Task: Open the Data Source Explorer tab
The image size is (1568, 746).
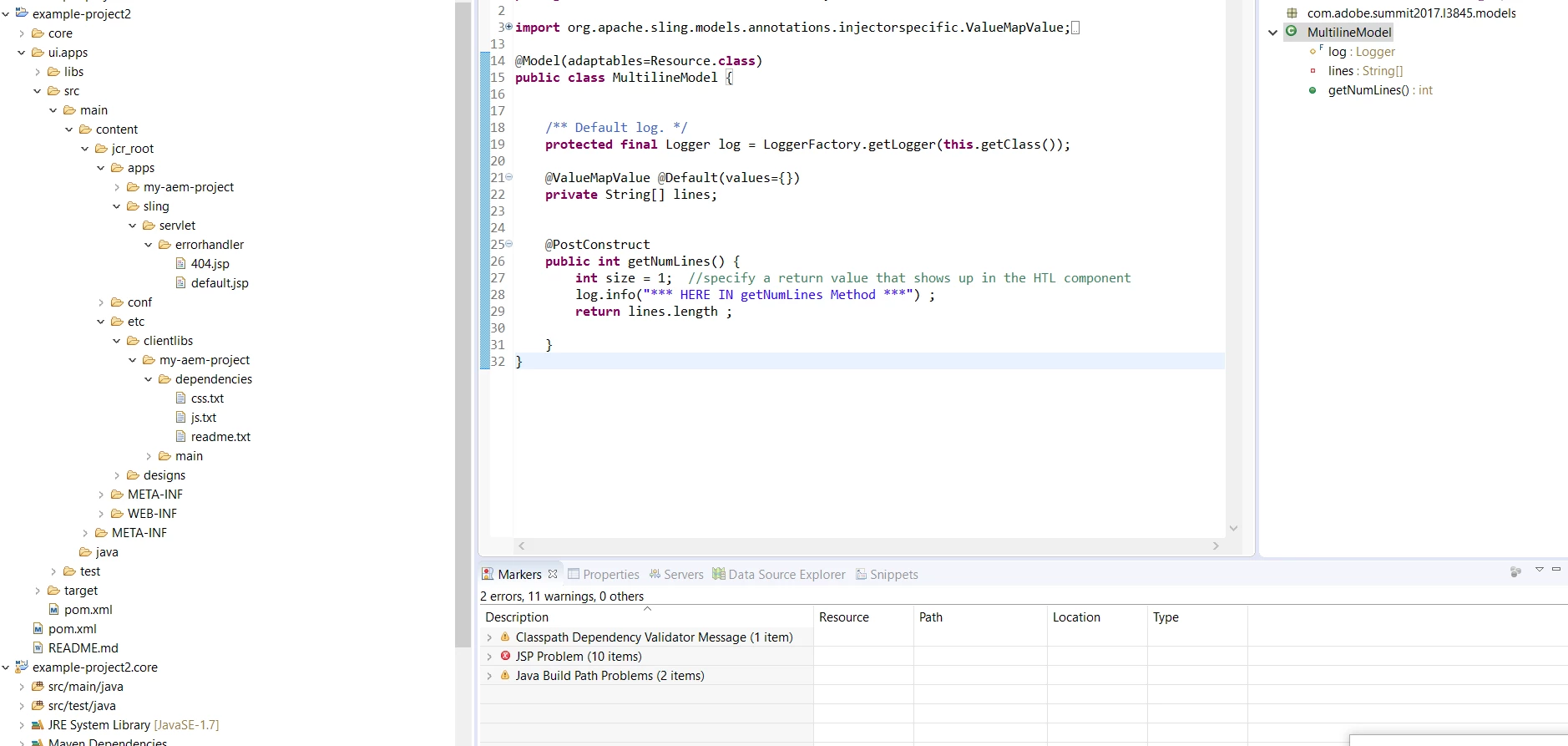Action: click(779, 575)
